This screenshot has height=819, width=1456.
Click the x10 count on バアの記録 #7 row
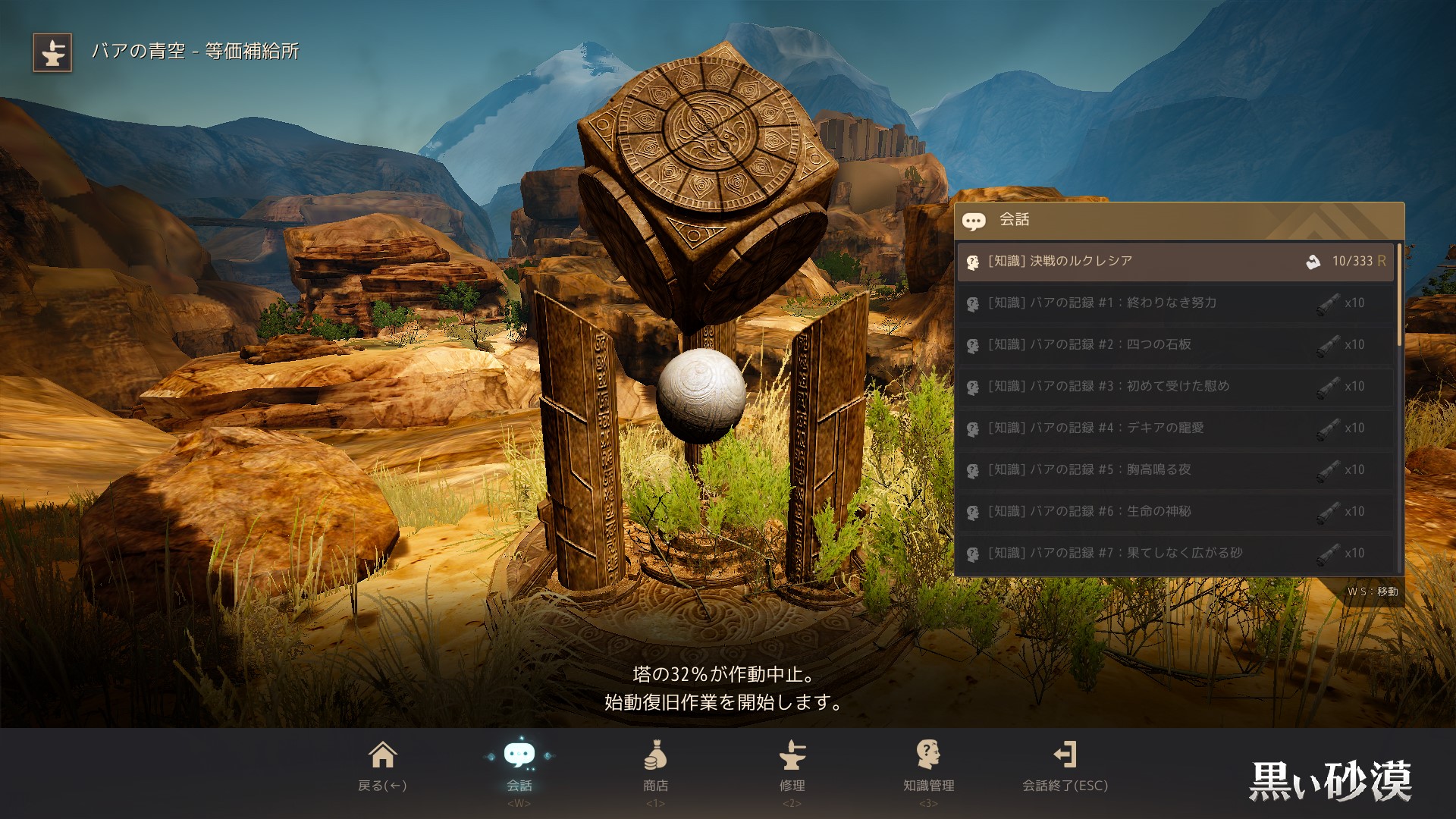click(1354, 554)
